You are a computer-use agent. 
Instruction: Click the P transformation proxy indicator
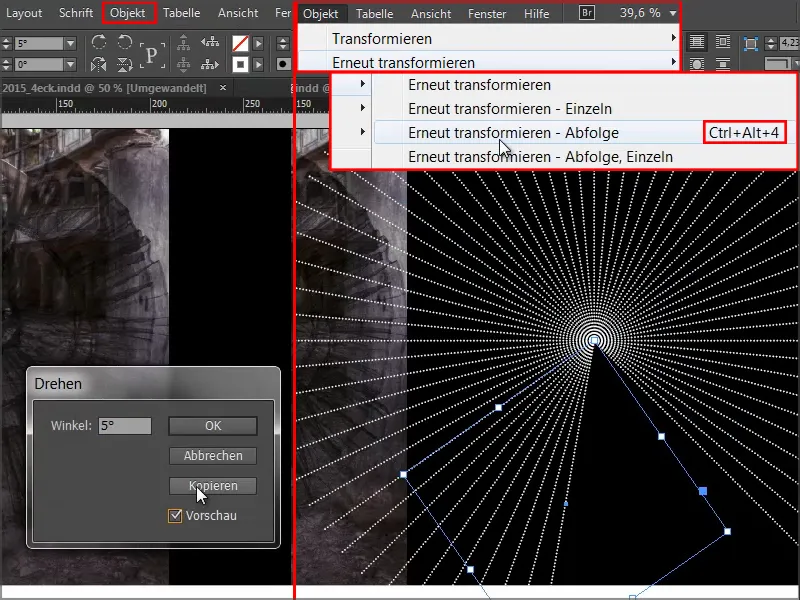tap(152, 55)
